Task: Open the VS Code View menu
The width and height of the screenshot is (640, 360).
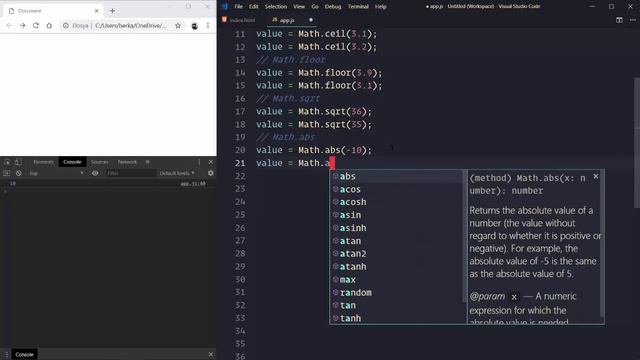Action: coord(299,7)
